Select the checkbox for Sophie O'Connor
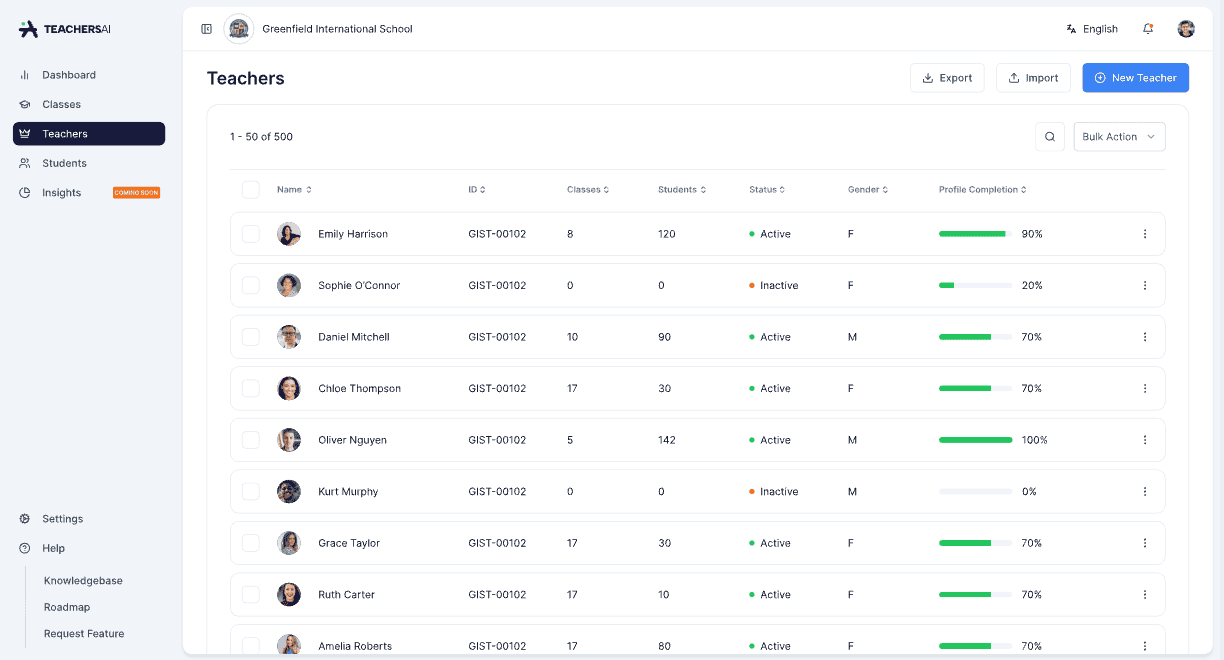Screen dimensions: 1224x660 (x=250, y=286)
